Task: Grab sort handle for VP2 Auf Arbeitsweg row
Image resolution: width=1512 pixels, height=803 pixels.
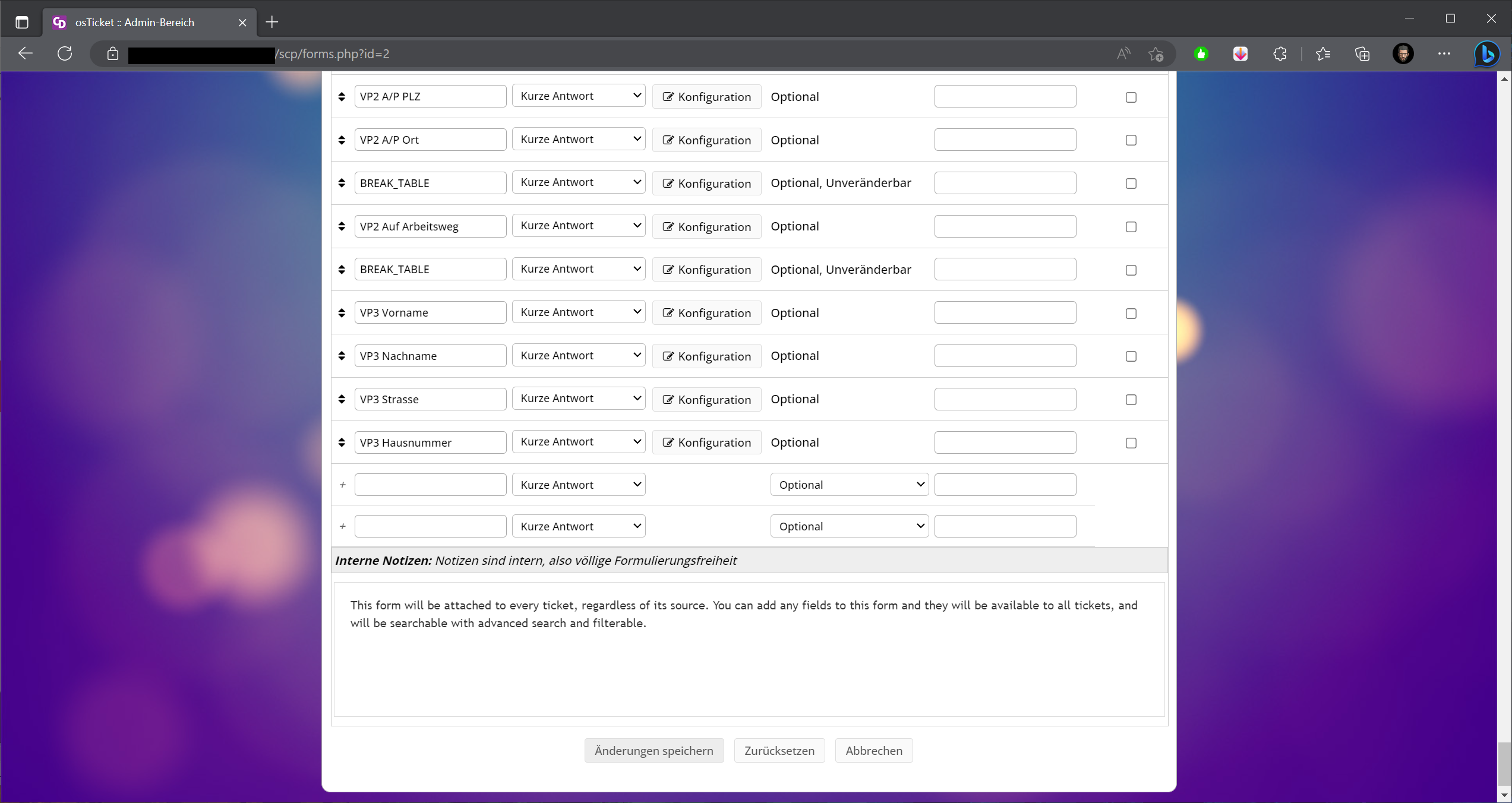Action: (342, 226)
